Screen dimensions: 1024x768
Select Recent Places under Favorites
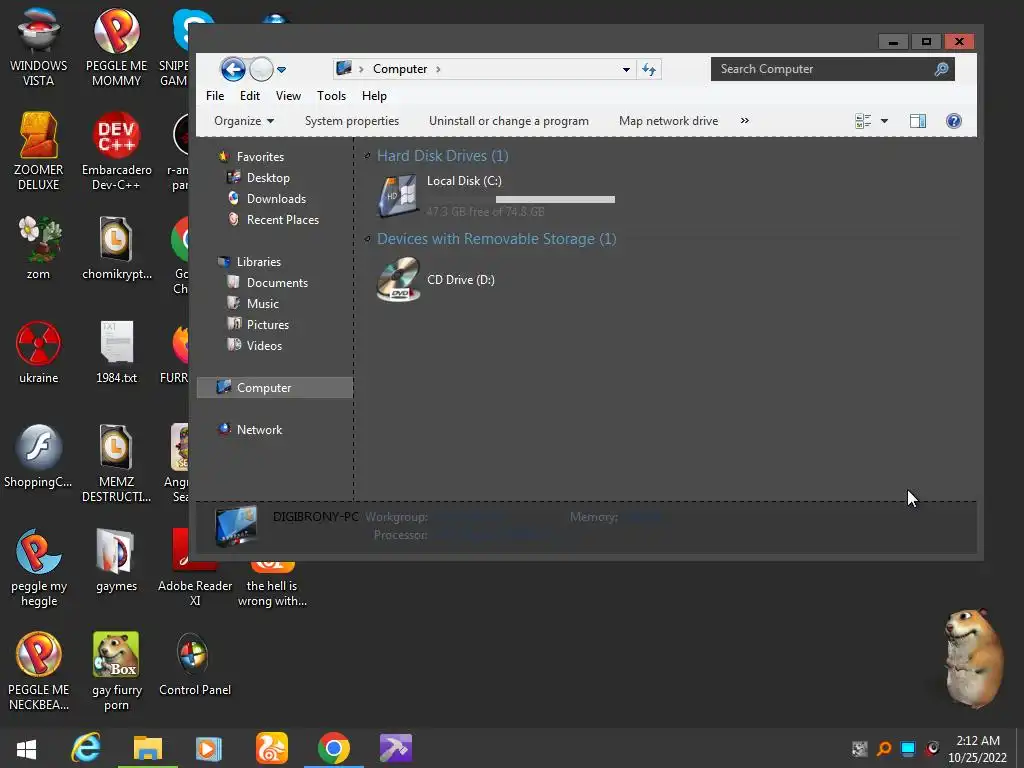coord(282,220)
